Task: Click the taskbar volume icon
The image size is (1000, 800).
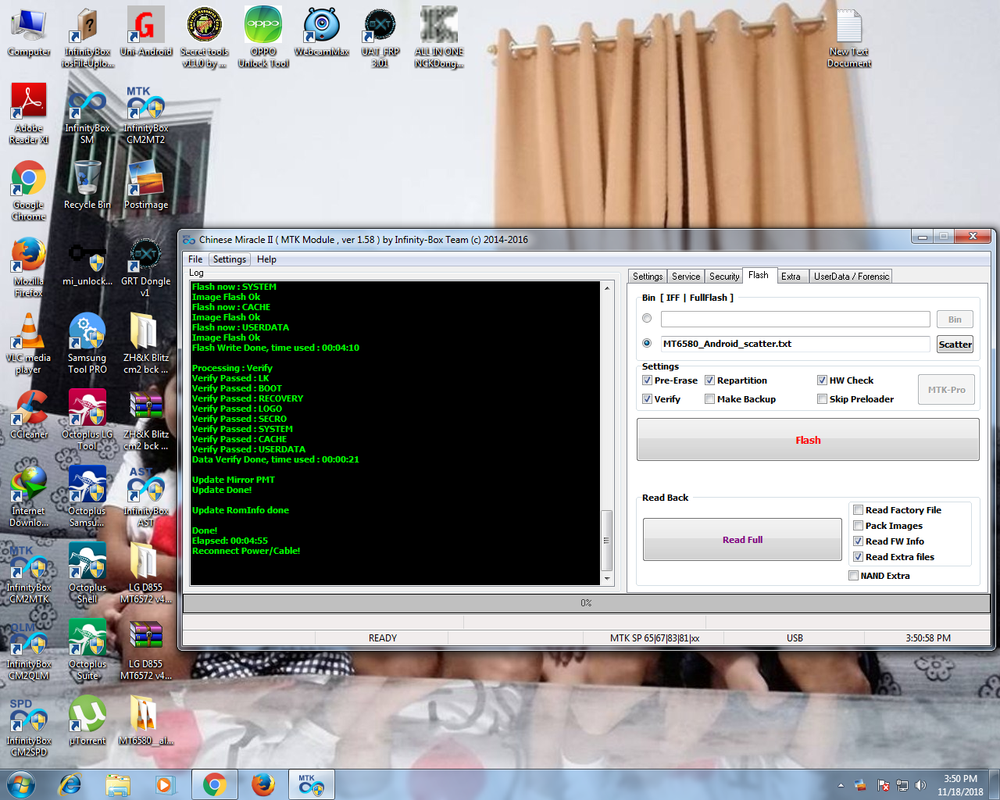Action: coord(920,785)
